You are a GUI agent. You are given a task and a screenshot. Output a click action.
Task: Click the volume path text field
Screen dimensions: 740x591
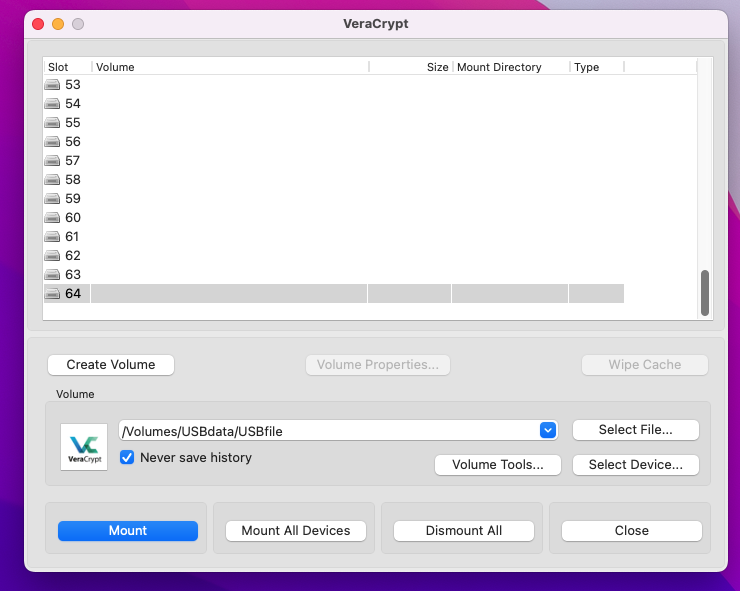pos(328,430)
